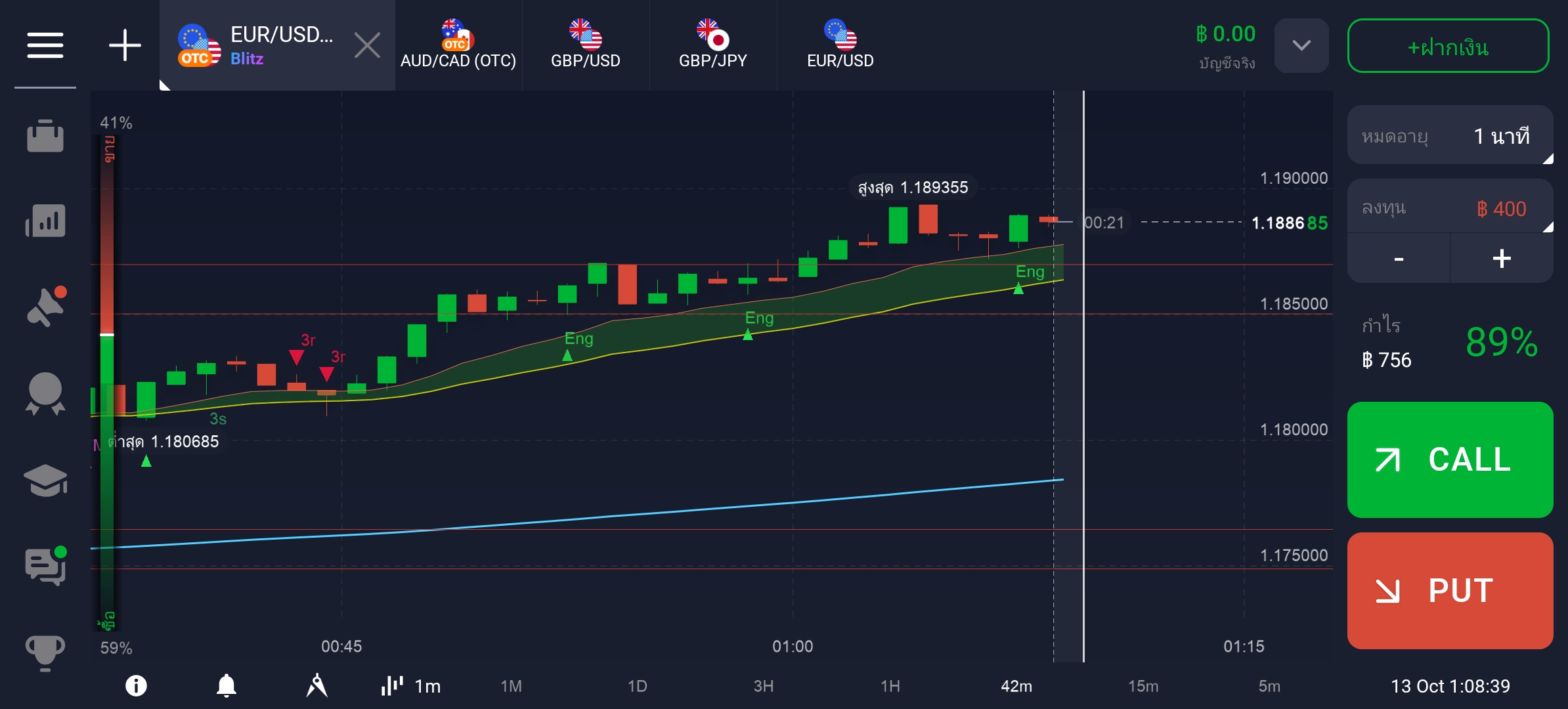1568x709 pixels.
Task: Switch to AUD/CAD (OTC) tab
Action: [458, 45]
